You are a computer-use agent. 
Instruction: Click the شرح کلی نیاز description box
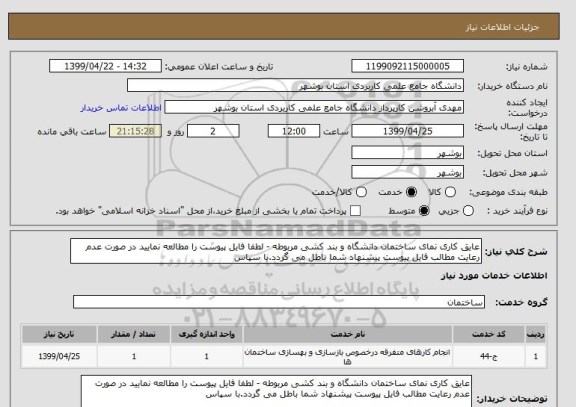pyautogui.click(x=276, y=251)
